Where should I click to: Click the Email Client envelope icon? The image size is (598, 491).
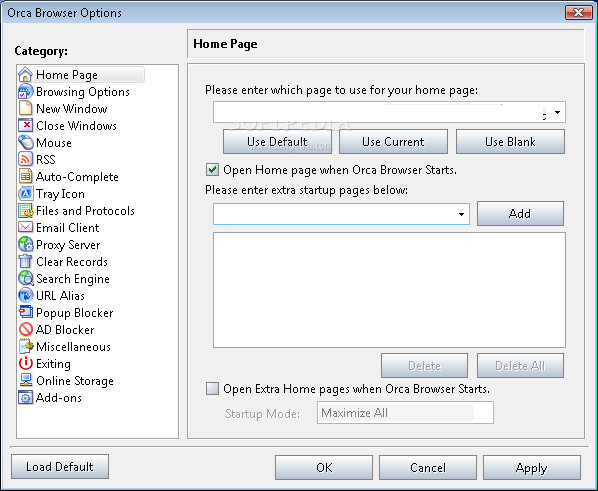(x=26, y=227)
